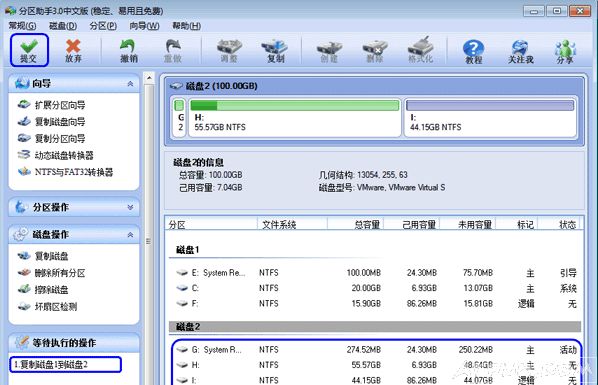The width and height of the screenshot is (598, 385).
Task: Click the 格式化 (Format) toolbar icon
Action: coord(420,51)
